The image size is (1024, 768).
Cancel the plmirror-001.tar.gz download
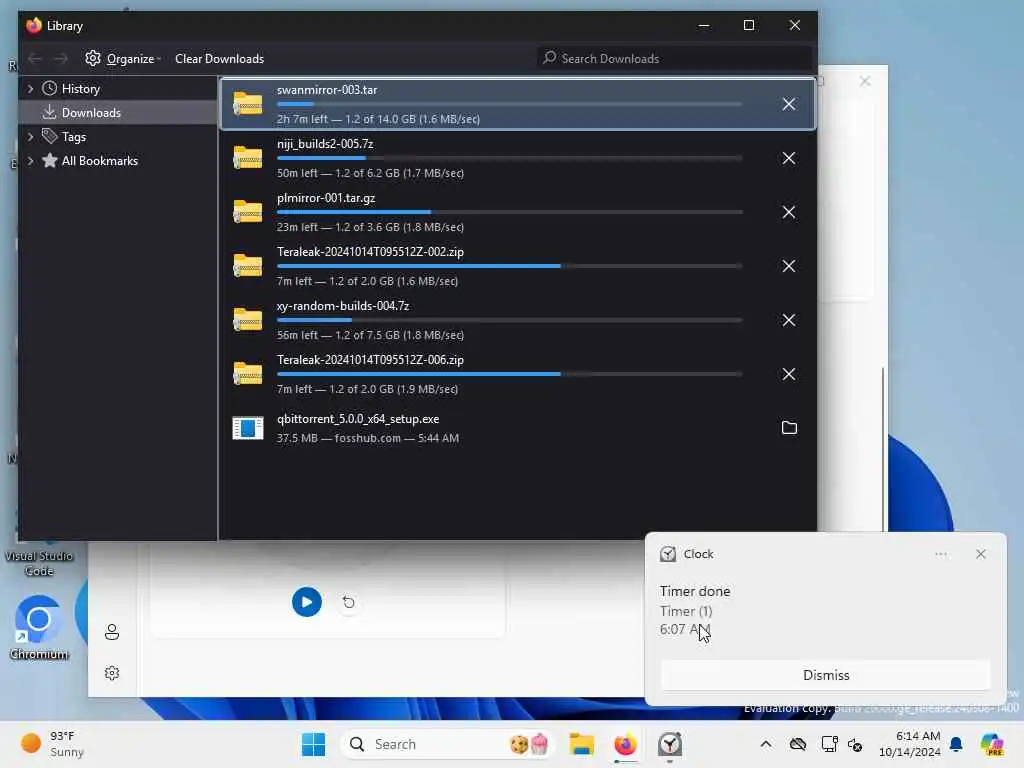(x=789, y=213)
